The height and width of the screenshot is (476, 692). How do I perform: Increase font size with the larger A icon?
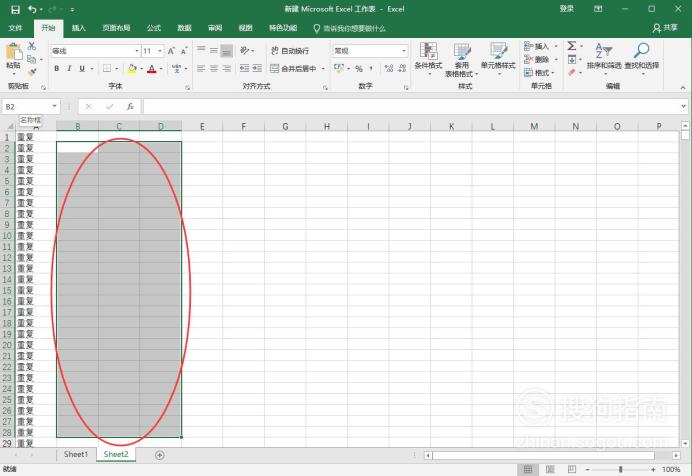[171, 51]
